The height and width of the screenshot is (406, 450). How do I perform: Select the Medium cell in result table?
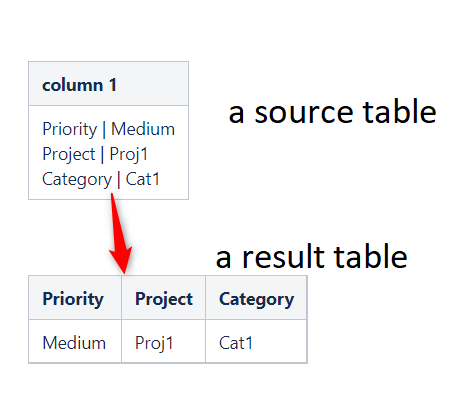[x=75, y=341]
